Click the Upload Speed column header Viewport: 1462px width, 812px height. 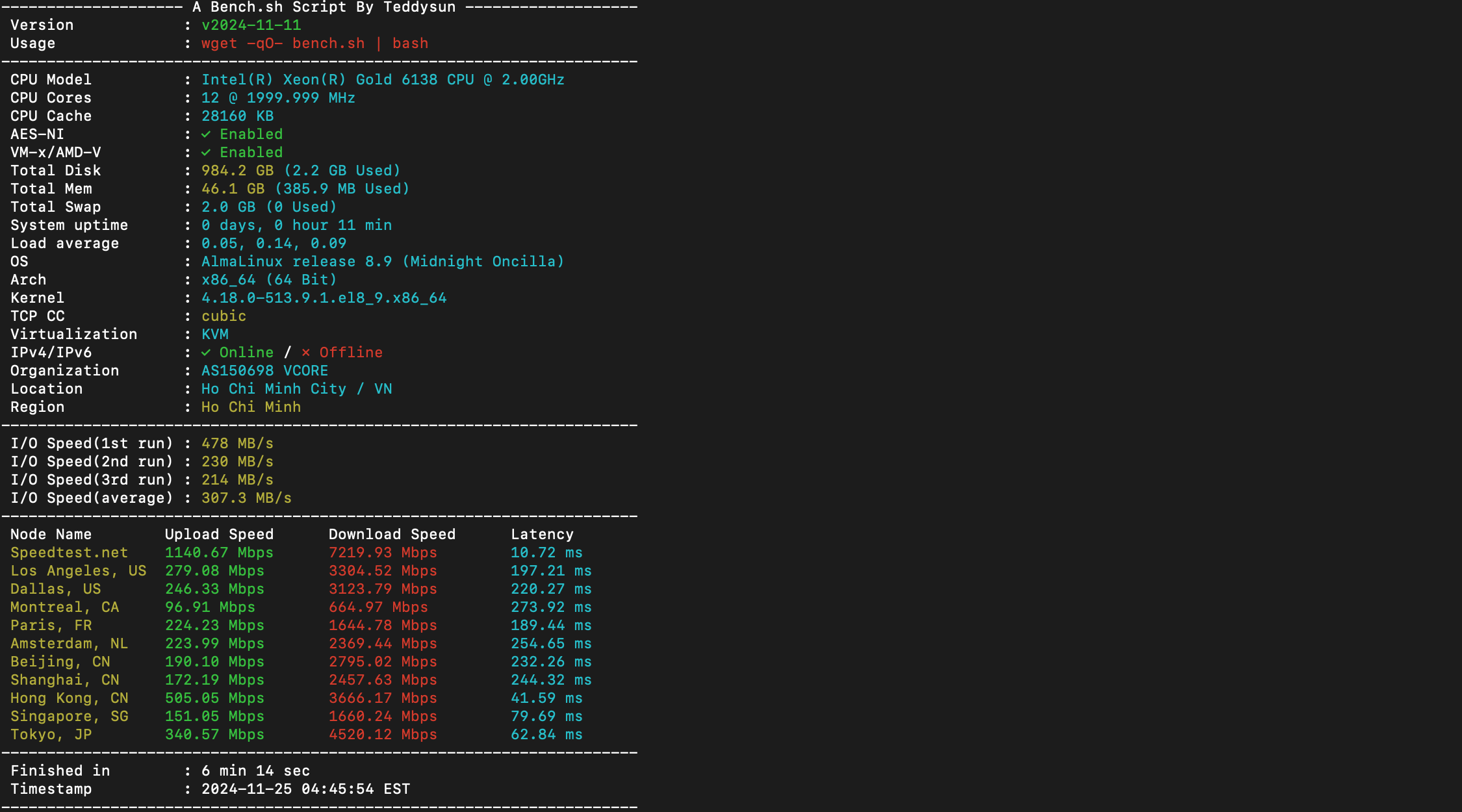point(219,534)
